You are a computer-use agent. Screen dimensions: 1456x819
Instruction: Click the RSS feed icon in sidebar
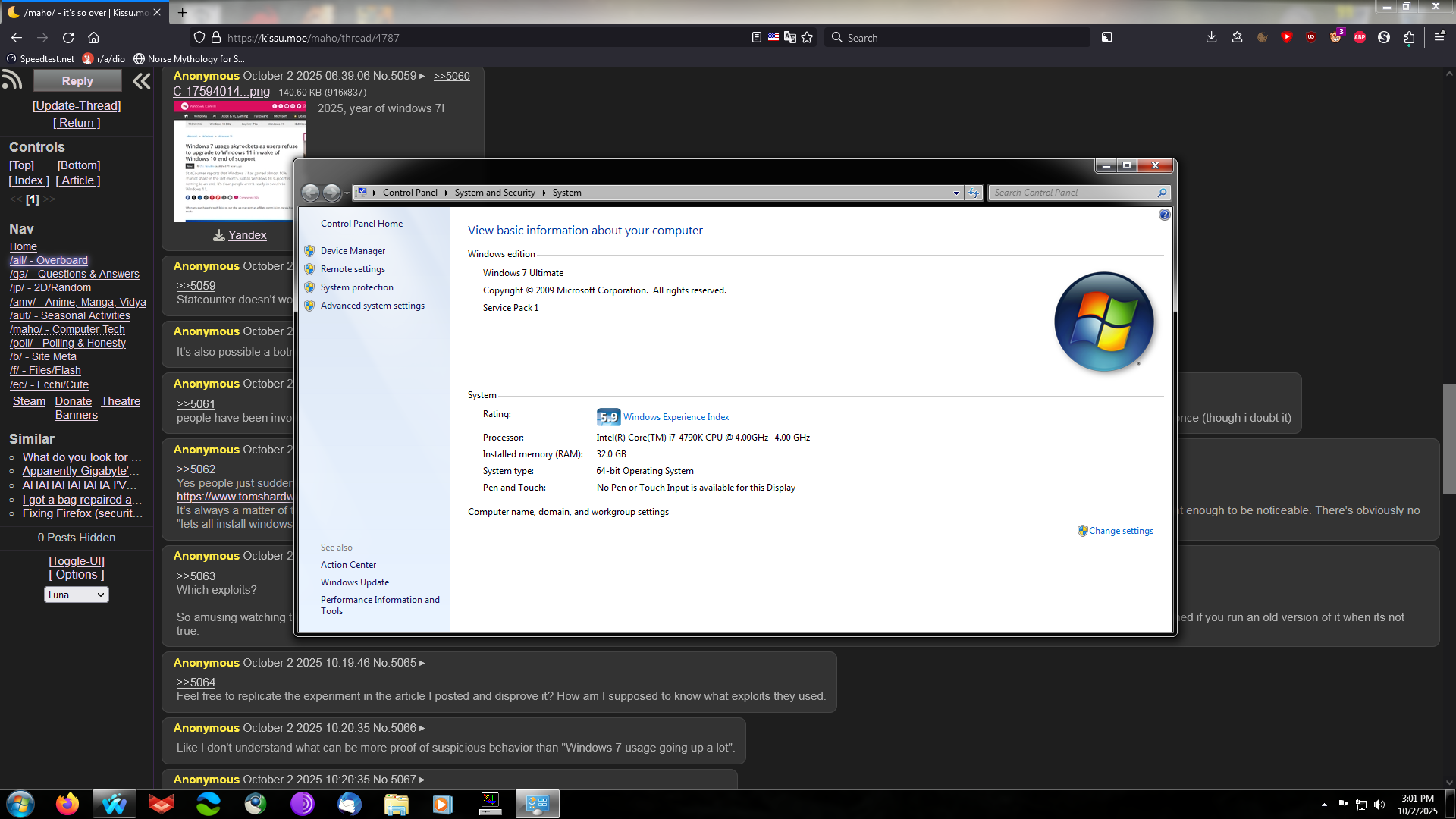(12, 80)
